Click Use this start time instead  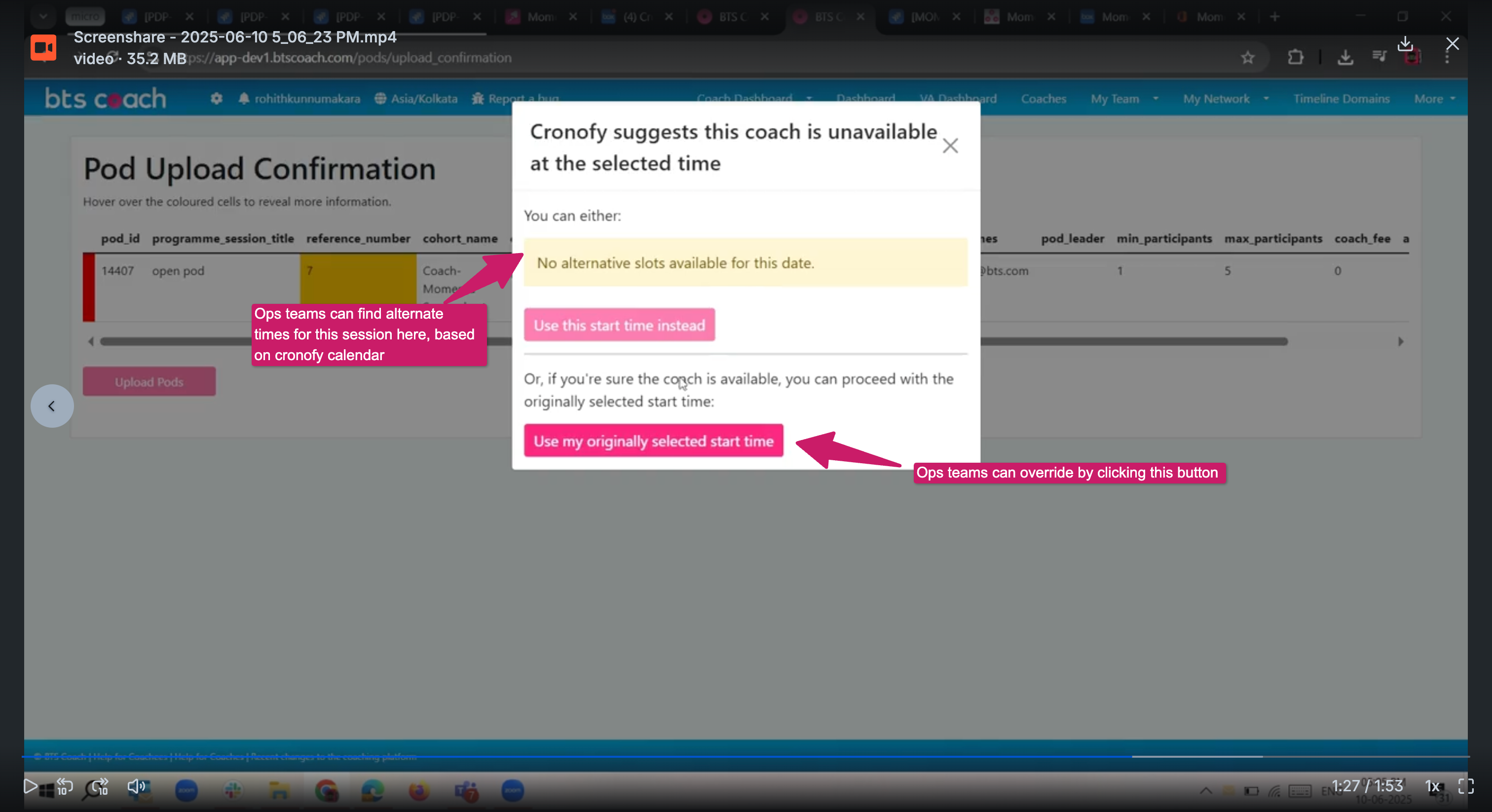(619, 325)
